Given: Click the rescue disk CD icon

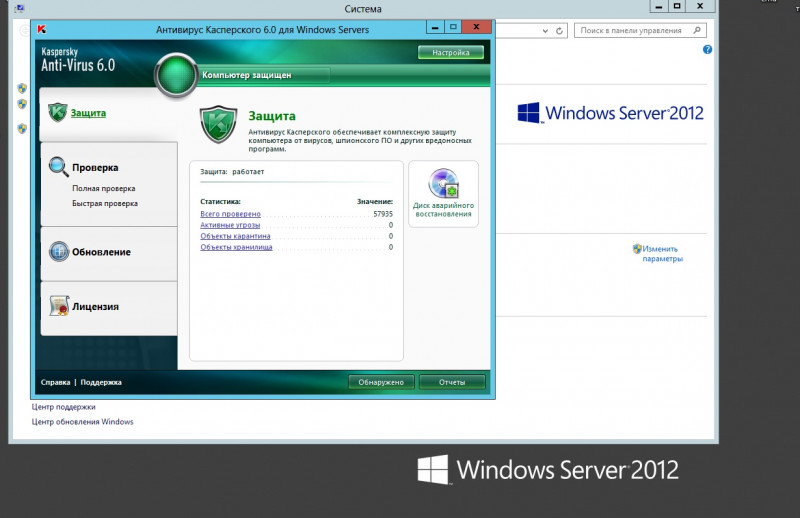Looking at the screenshot, I should point(443,183).
